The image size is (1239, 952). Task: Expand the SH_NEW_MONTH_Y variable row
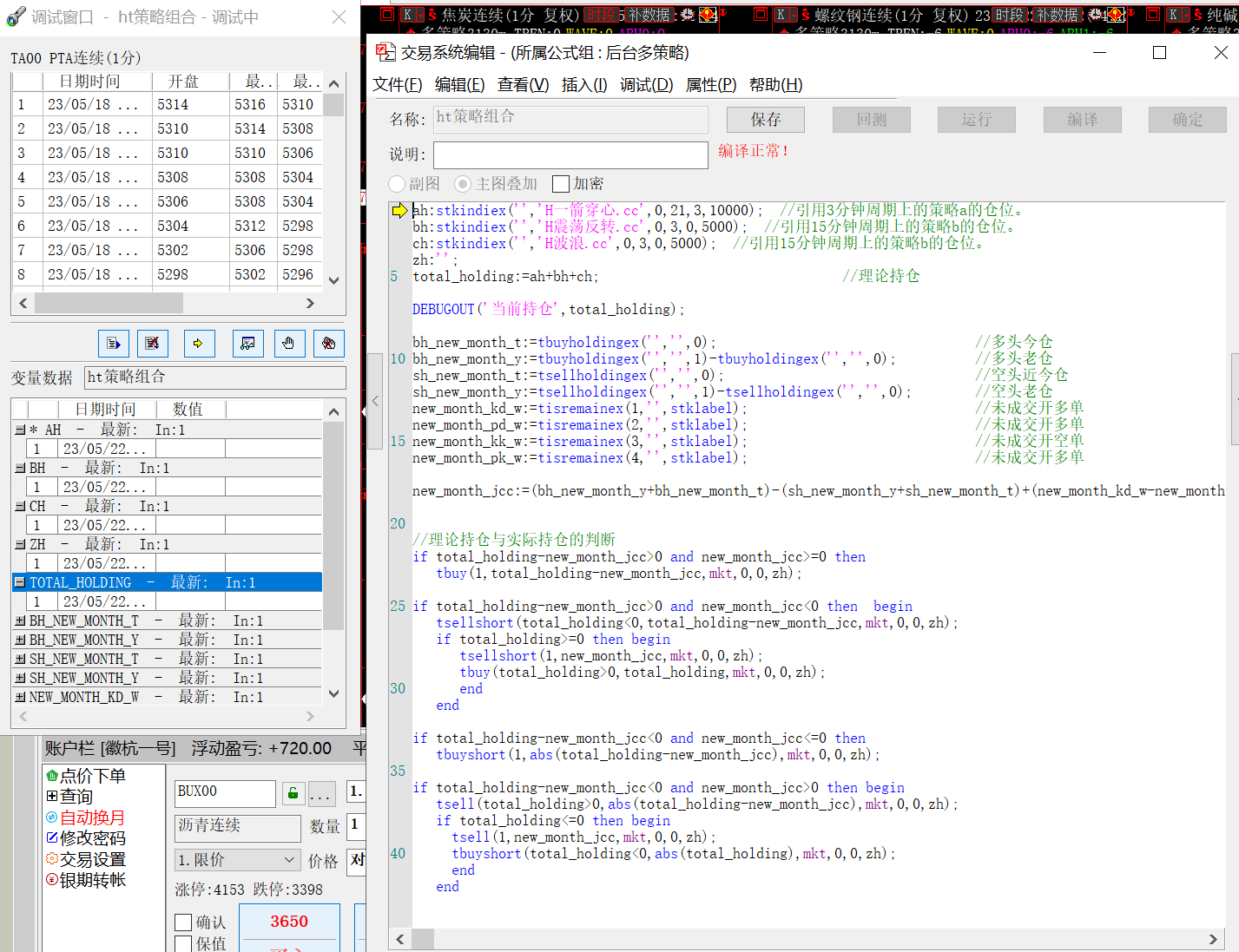point(20,678)
